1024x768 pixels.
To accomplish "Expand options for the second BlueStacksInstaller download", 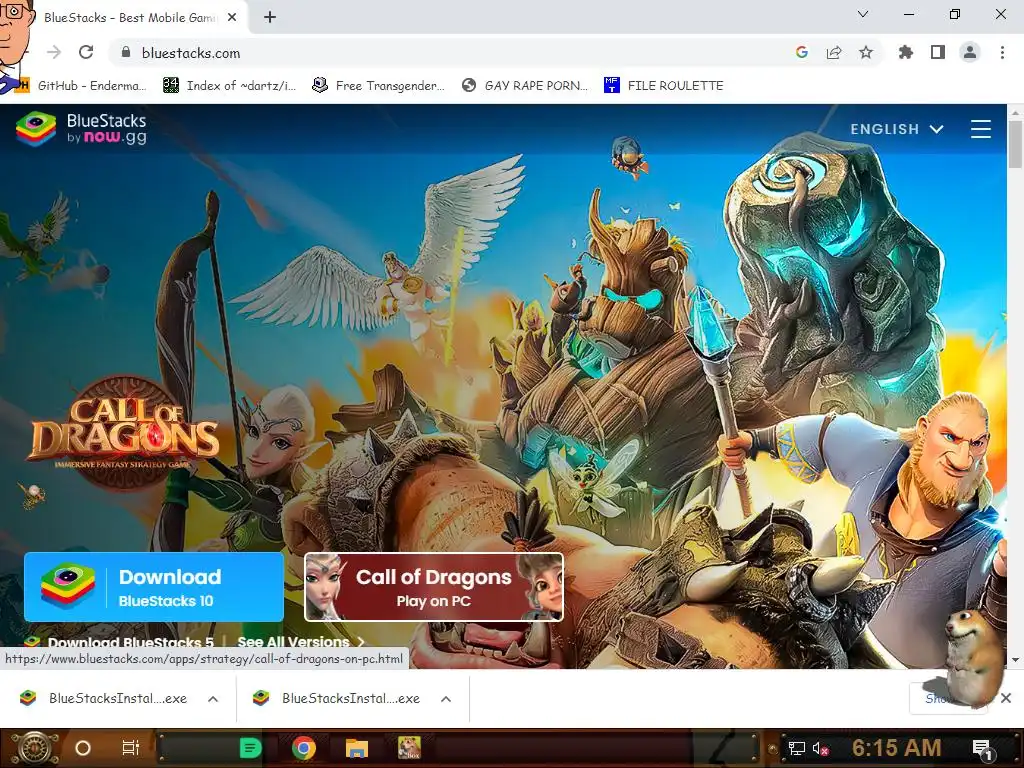I will click(446, 699).
